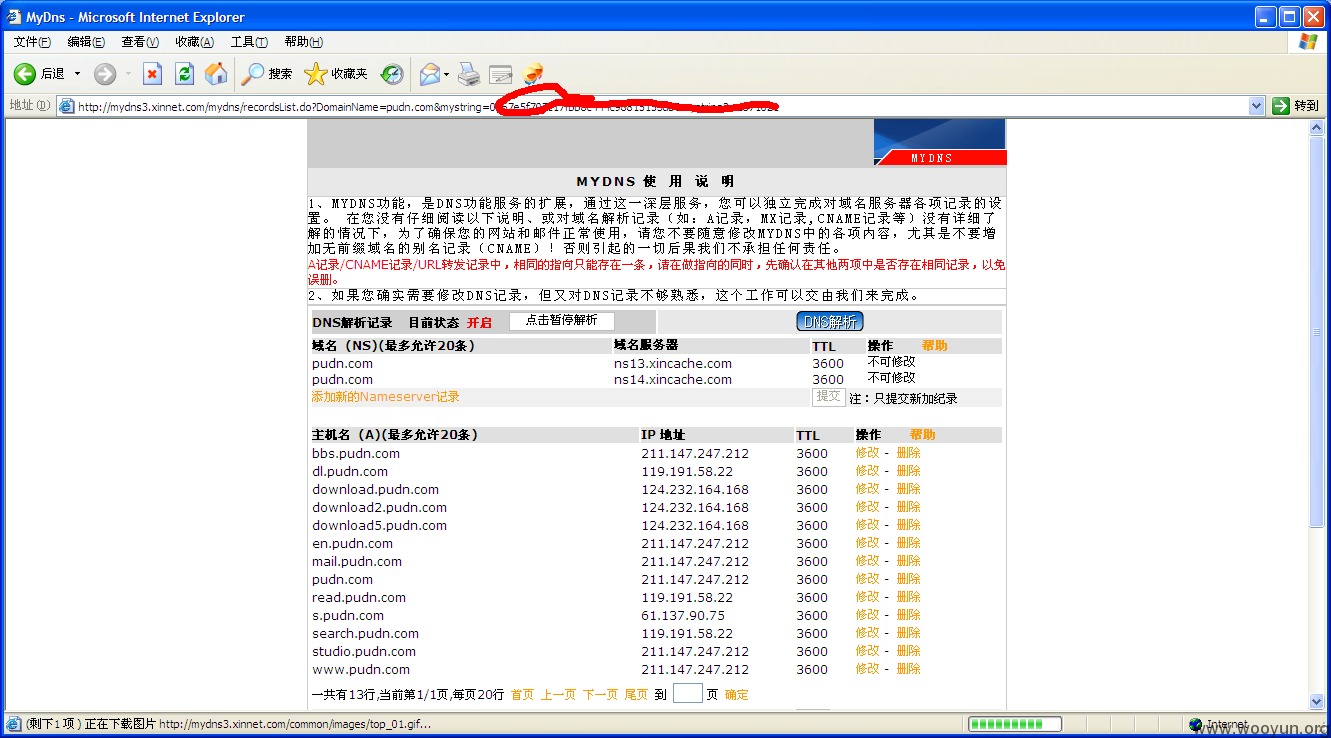Click the page number input box
Screen dimensions: 1331x738
(x=688, y=693)
